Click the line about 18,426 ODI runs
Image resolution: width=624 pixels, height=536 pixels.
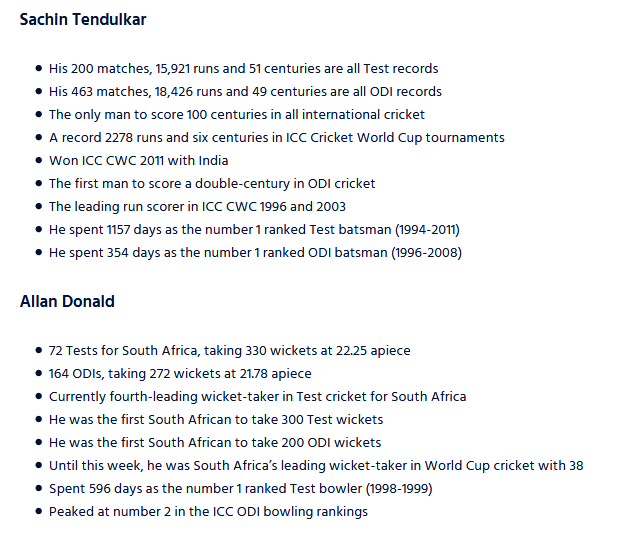point(245,92)
